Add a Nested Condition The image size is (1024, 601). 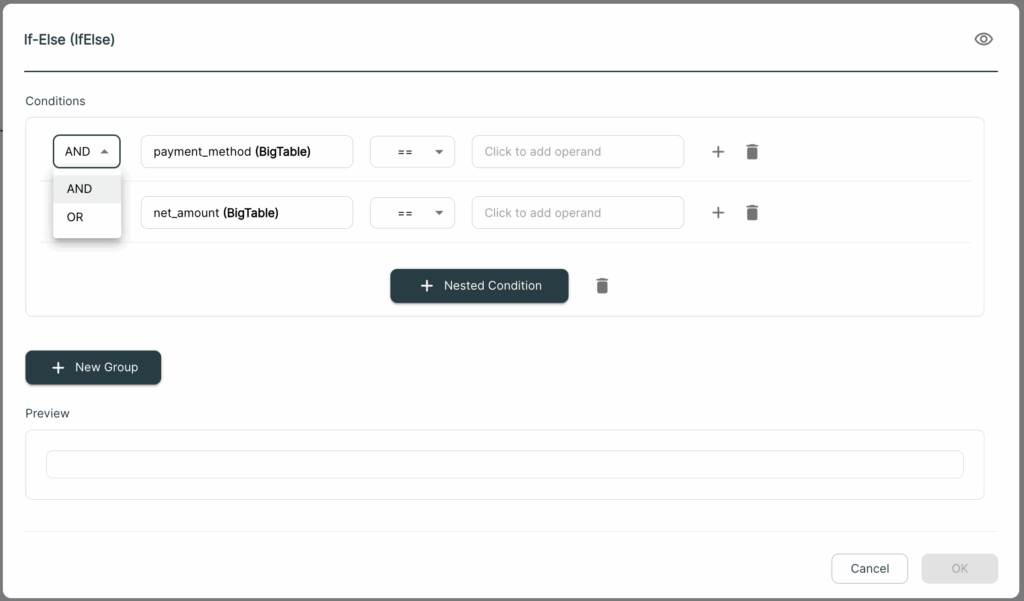click(x=479, y=285)
